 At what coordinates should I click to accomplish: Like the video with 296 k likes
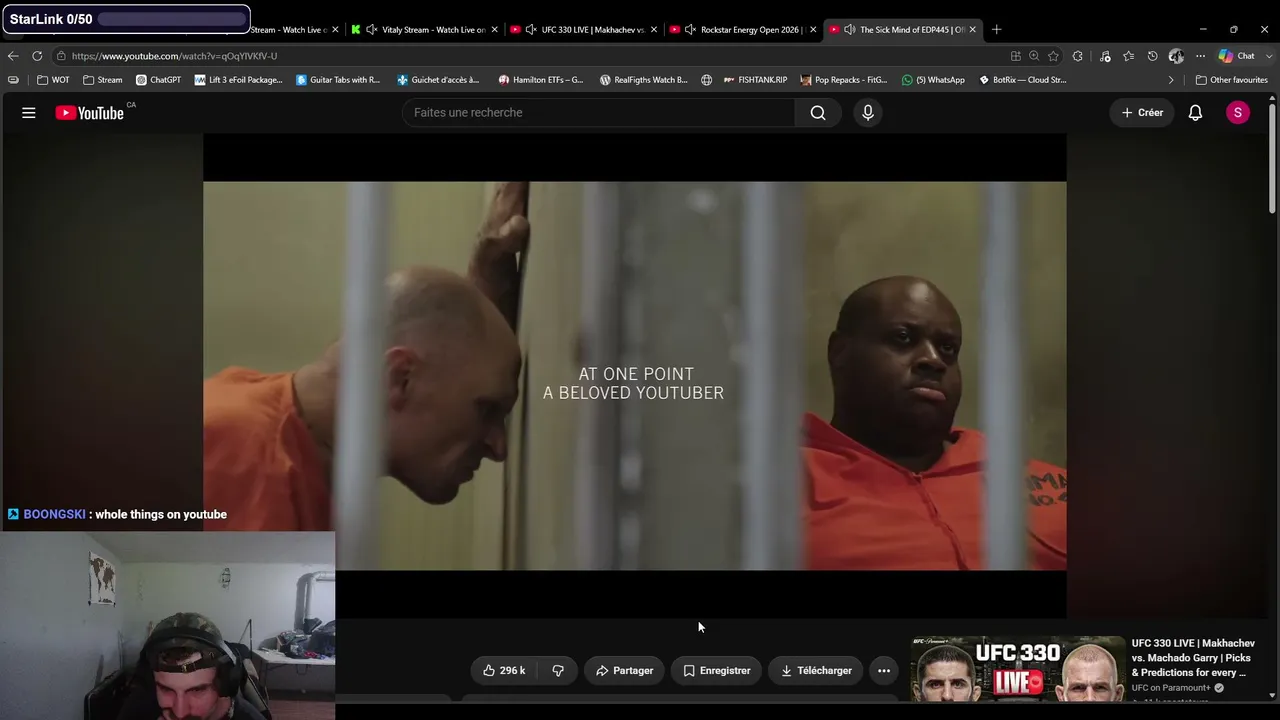click(504, 671)
